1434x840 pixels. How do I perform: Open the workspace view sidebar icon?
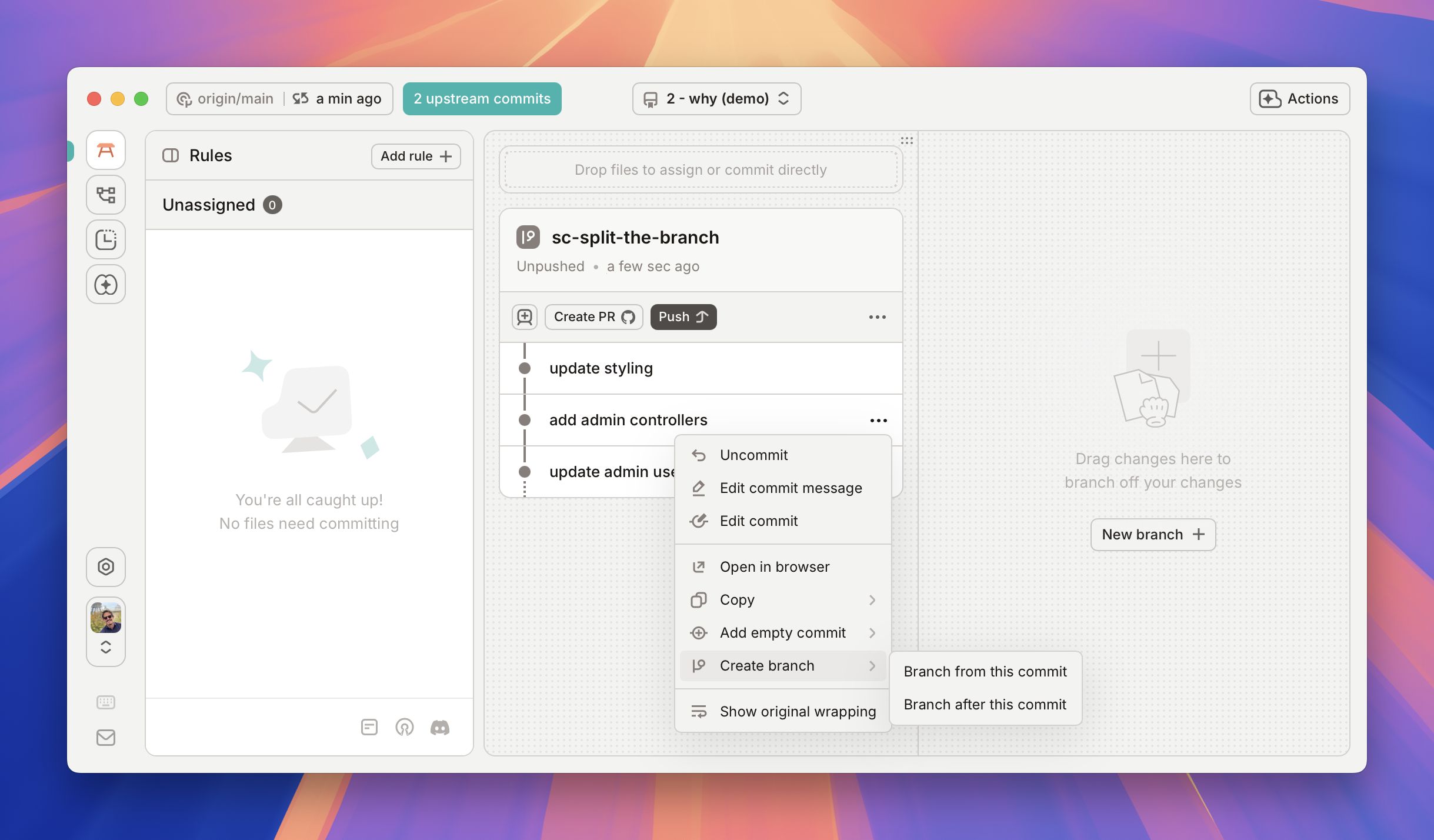click(106, 151)
